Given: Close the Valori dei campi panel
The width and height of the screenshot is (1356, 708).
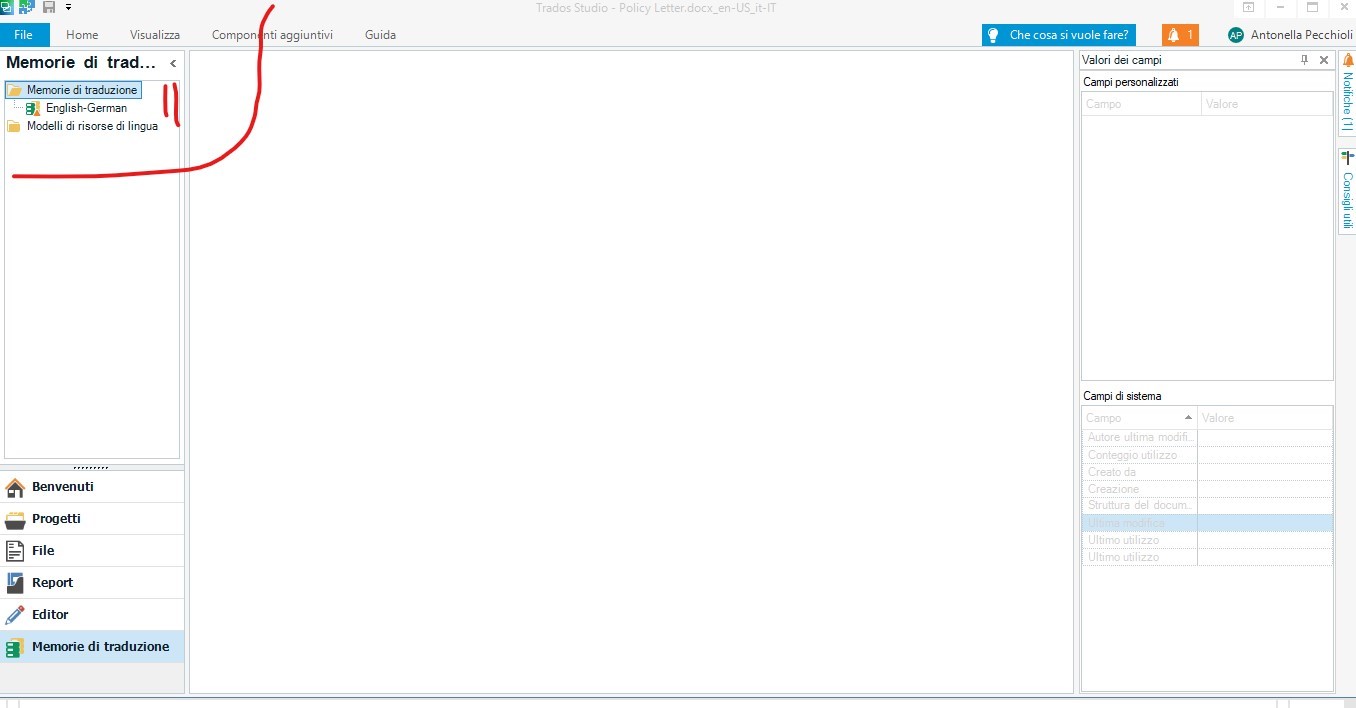Looking at the screenshot, I should 1324,60.
